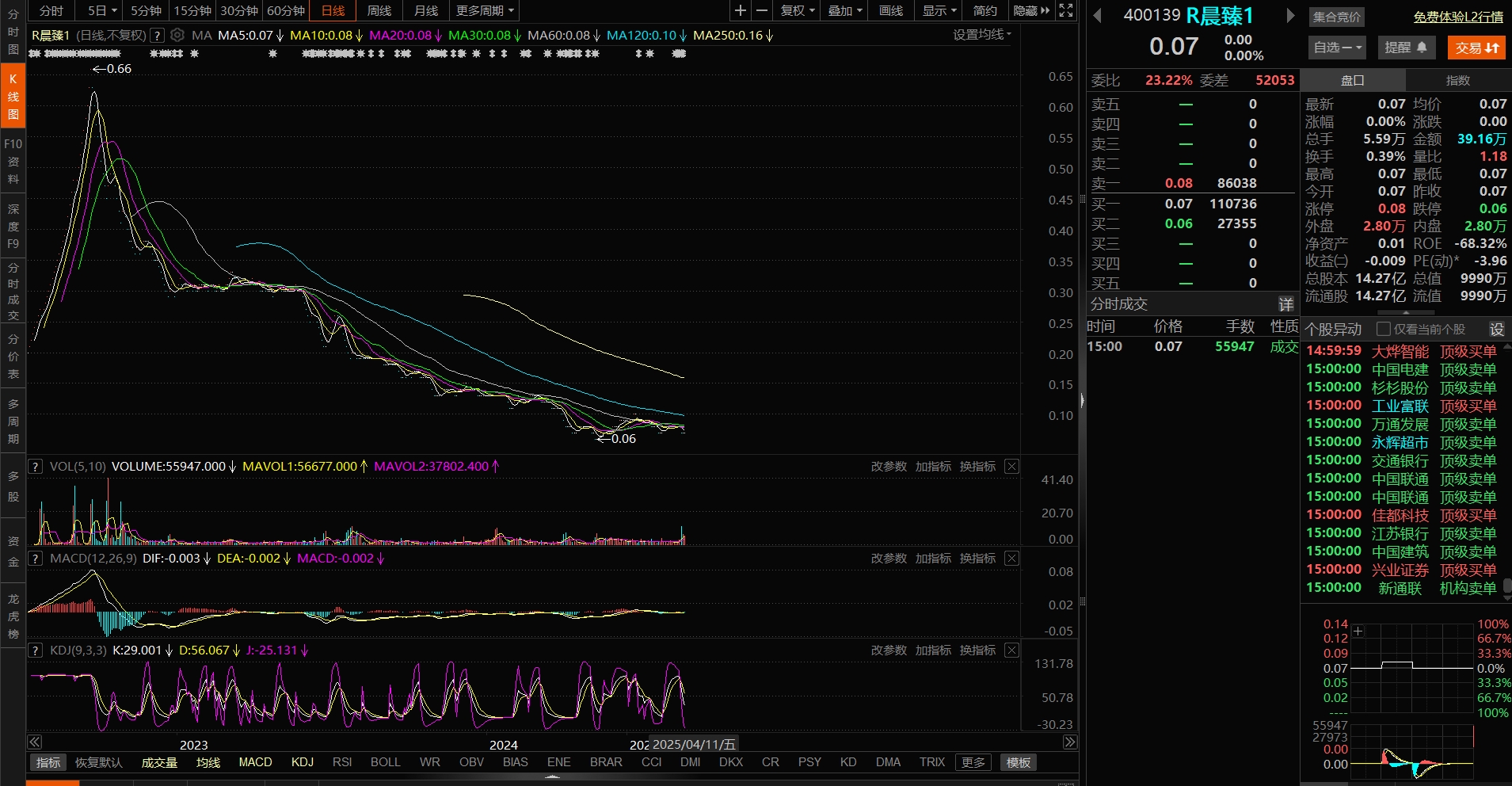Viewport: 1512px width, 786px height.
Task: Close the VOL indicator panel
Action: 1011,467
